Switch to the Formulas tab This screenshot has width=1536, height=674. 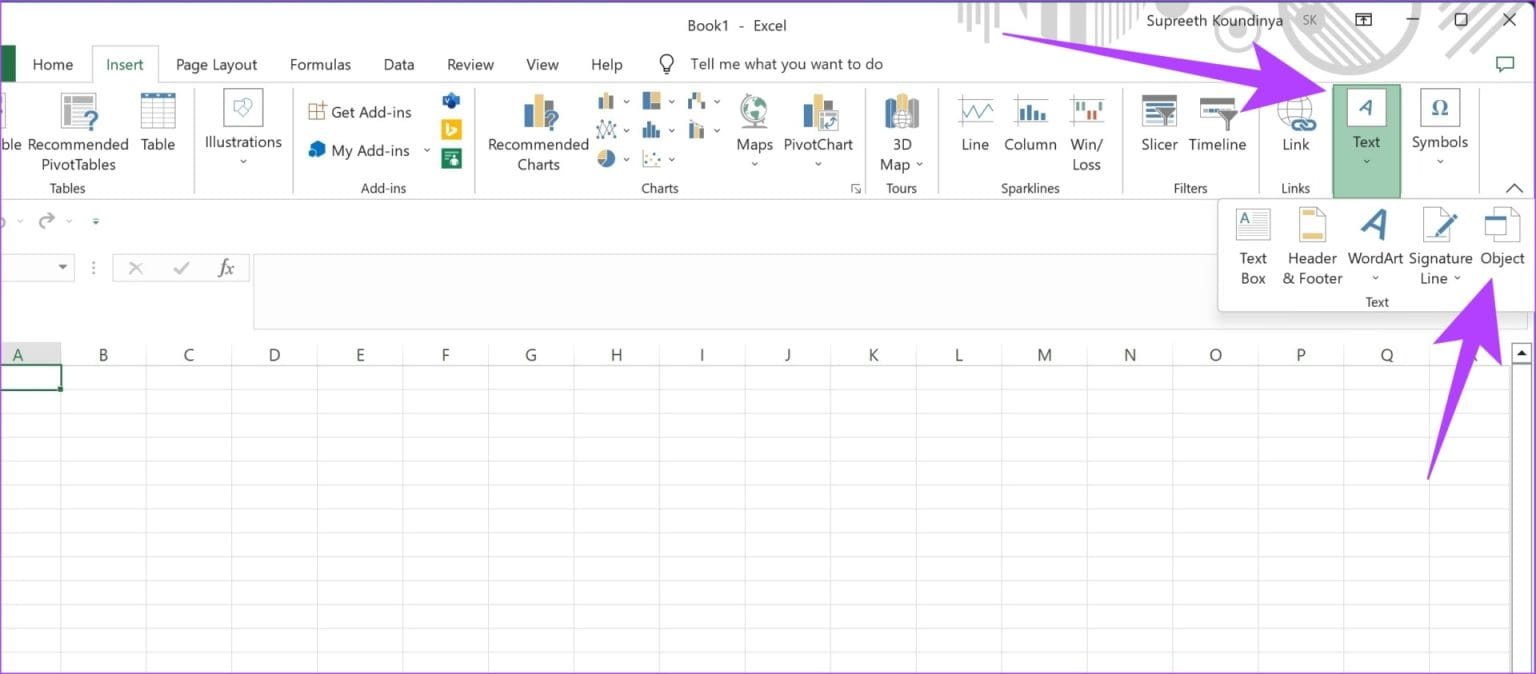click(319, 63)
